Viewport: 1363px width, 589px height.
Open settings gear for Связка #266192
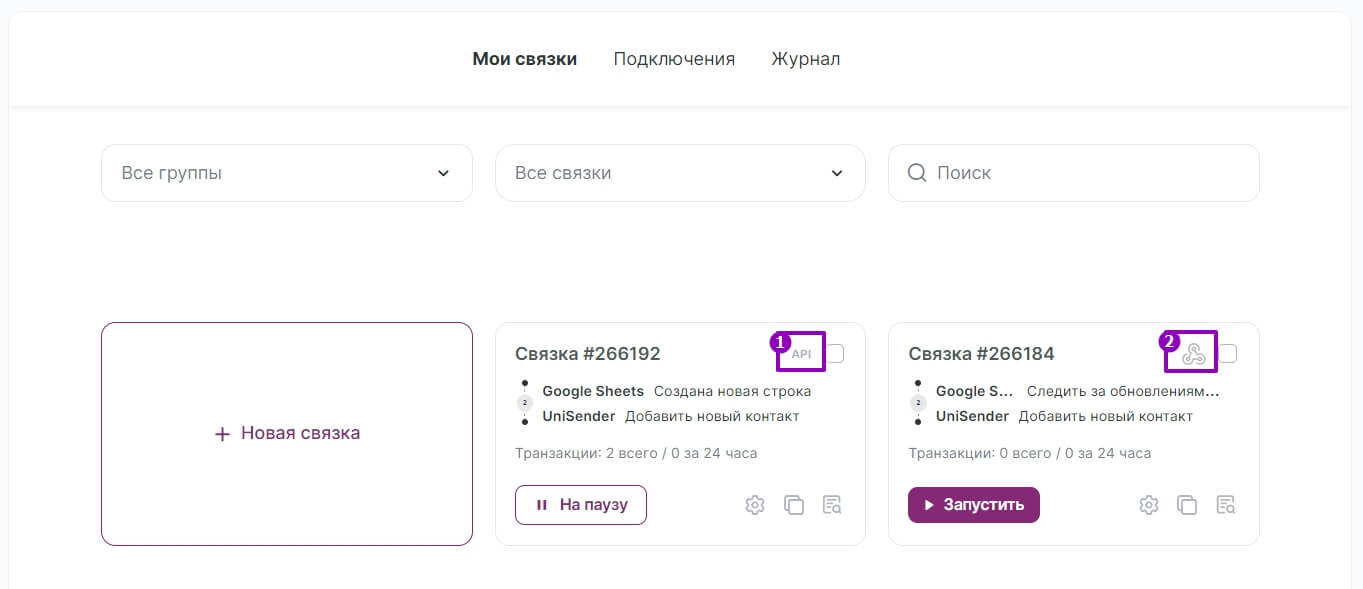tap(755, 505)
